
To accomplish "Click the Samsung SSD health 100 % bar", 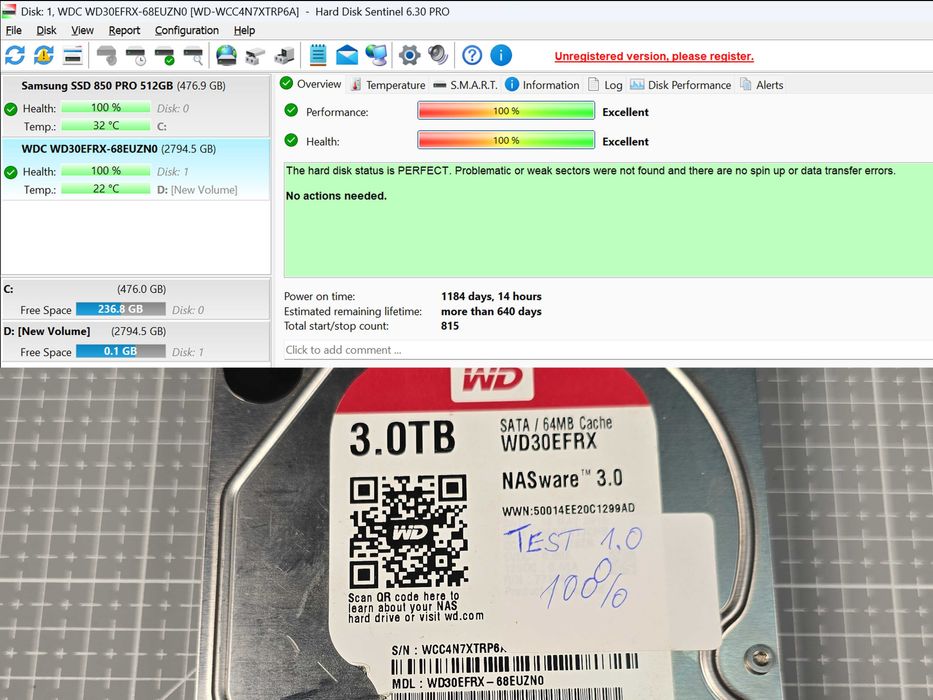I will coord(105,107).
